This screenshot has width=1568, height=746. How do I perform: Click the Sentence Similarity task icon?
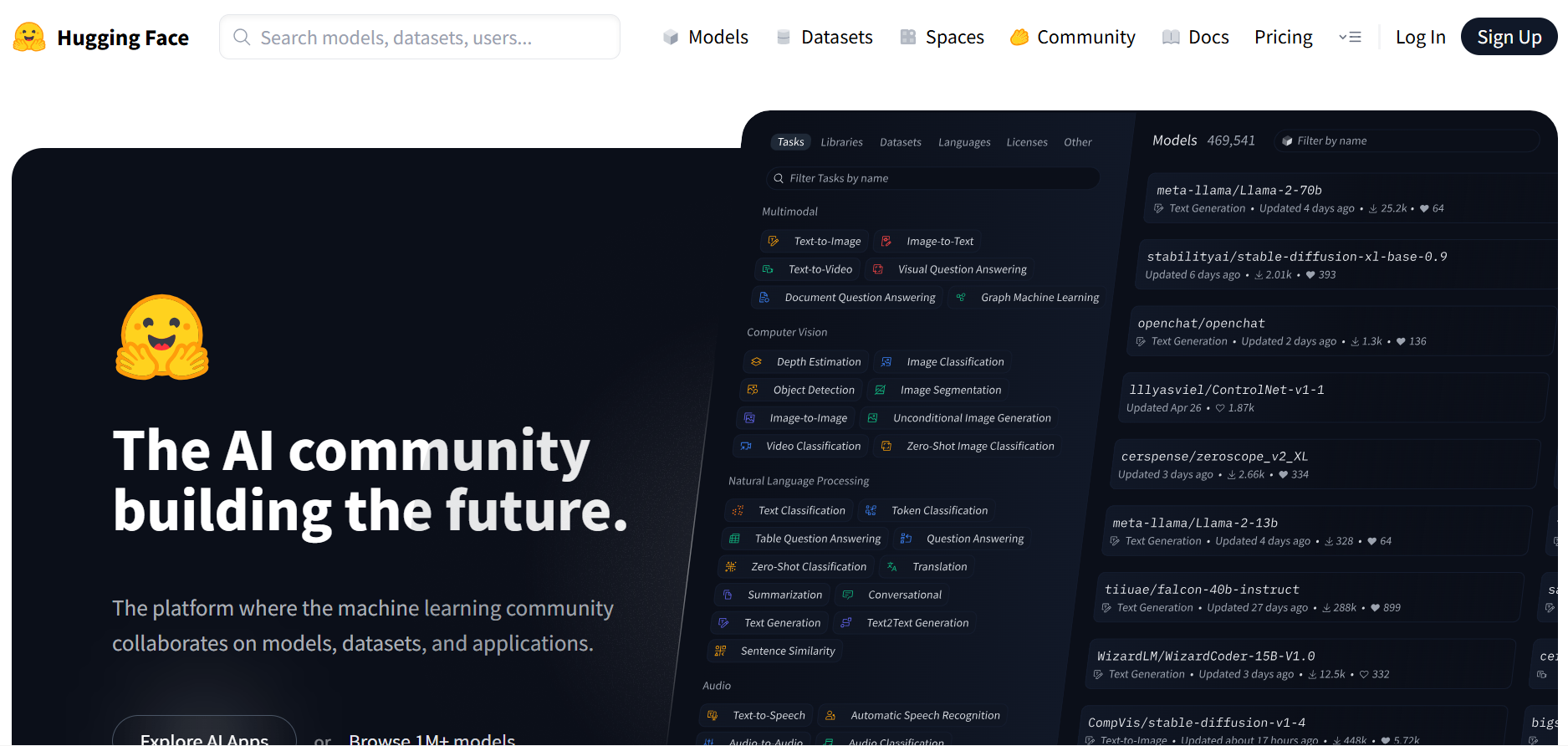point(721,651)
